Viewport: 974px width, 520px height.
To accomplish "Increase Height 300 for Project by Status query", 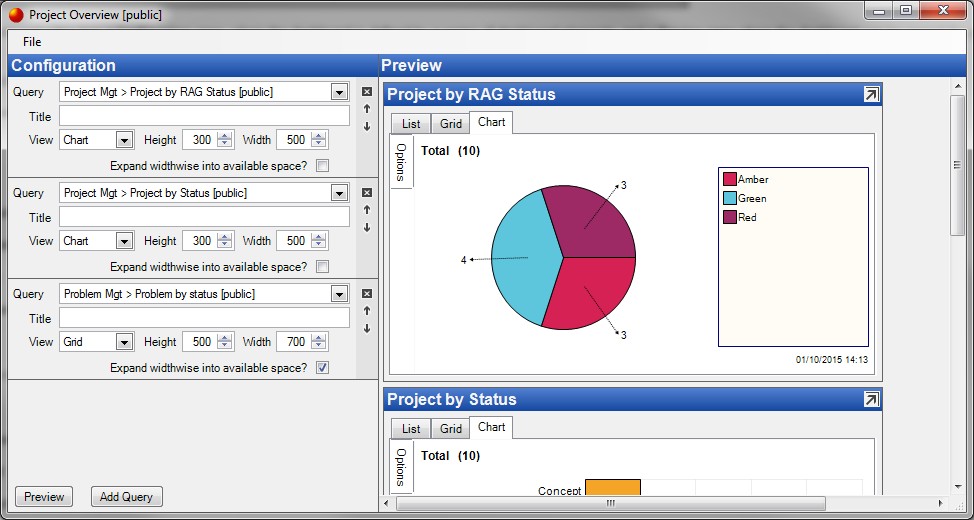I will tap(225, 237).
